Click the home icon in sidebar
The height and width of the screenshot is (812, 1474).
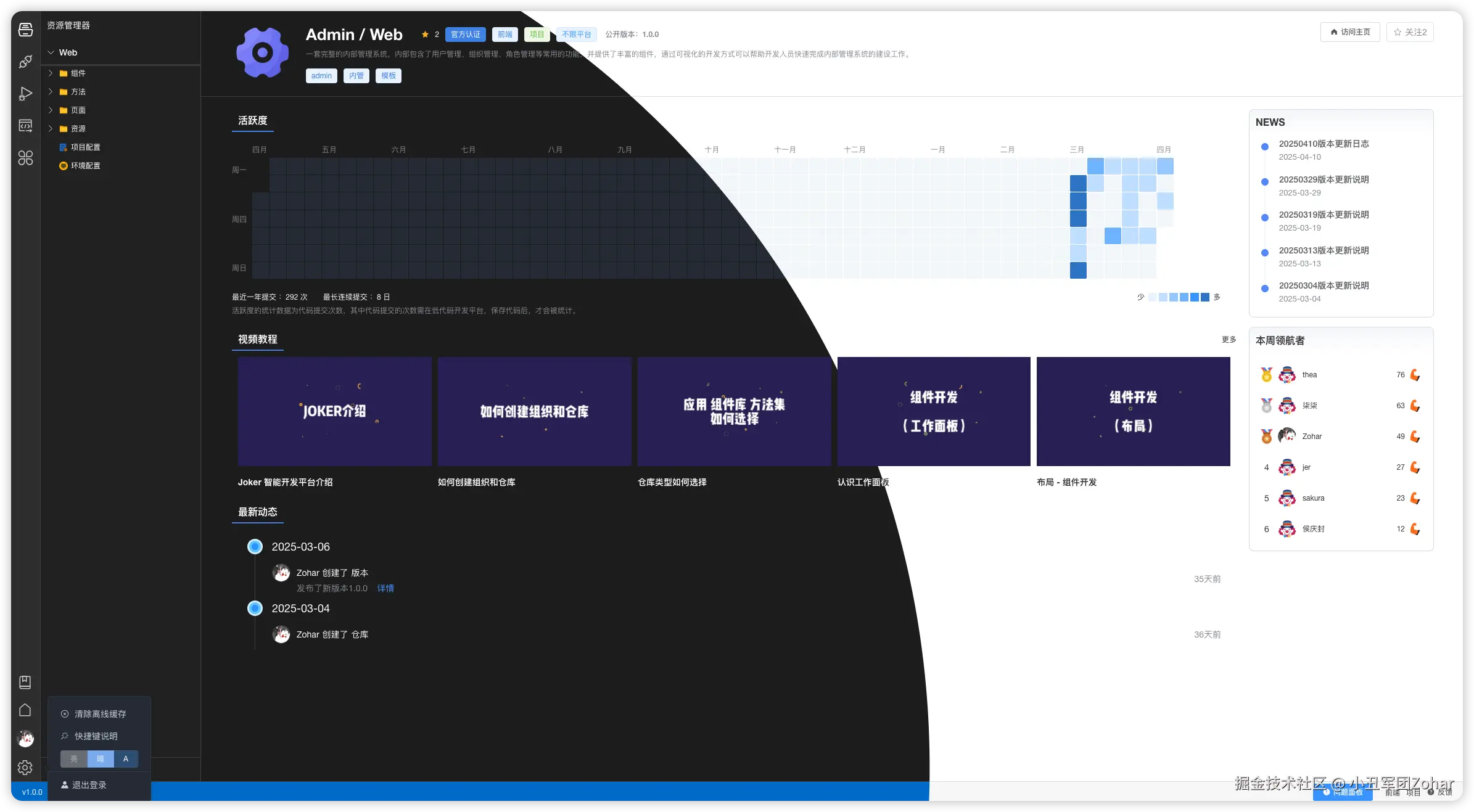[x=25, y=710]
